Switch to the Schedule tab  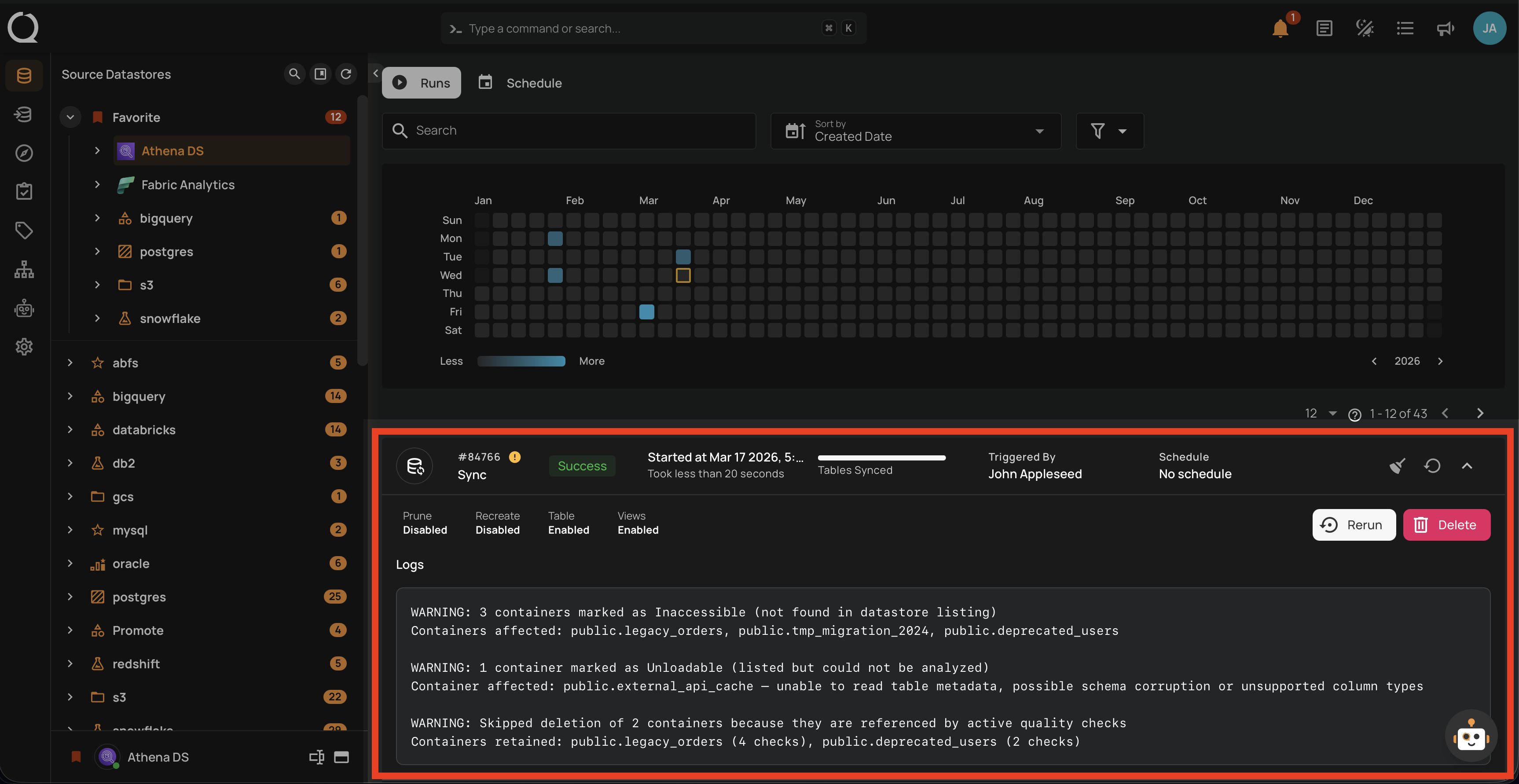pos(520,83)
